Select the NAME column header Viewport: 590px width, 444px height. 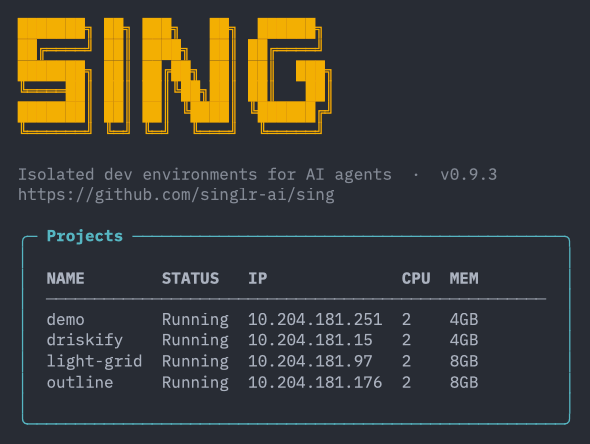[65, 278]
